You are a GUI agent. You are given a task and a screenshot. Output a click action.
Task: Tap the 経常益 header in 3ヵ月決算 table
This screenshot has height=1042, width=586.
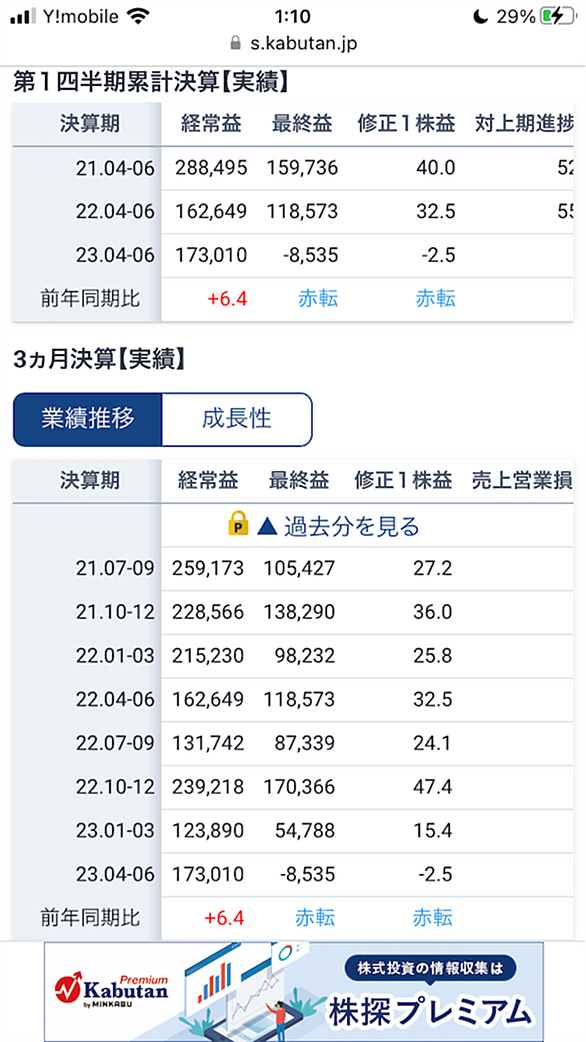[x=208, y=479]
